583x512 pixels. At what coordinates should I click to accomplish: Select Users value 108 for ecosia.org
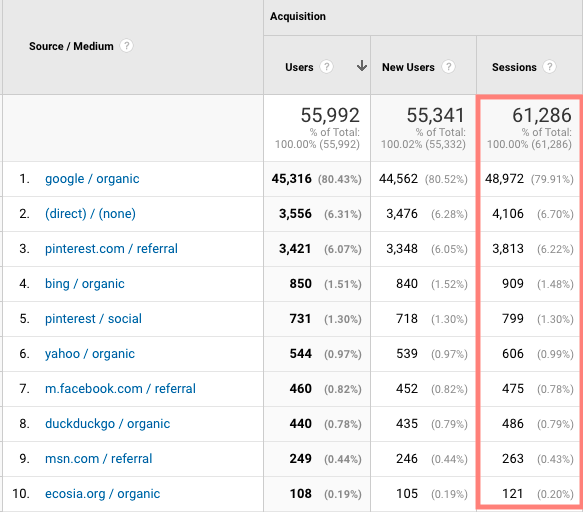click(301, 494)
